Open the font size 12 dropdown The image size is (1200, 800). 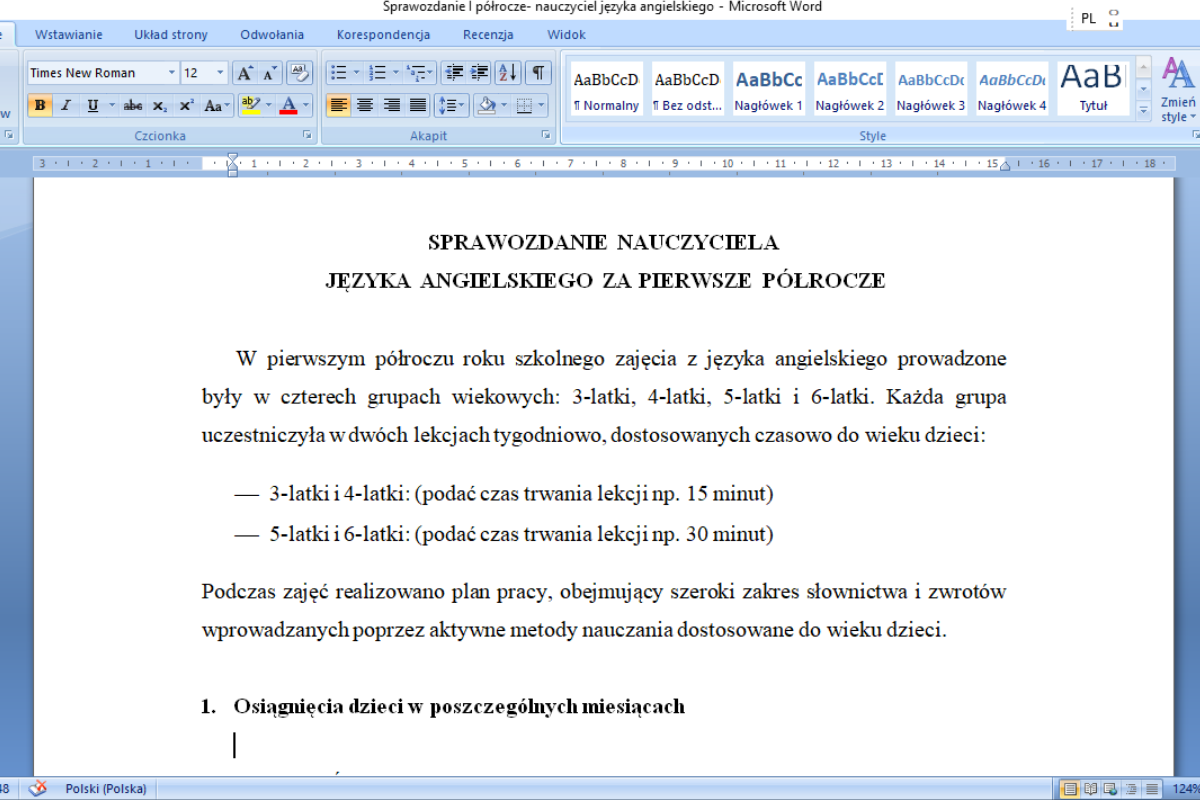(220, 73)
